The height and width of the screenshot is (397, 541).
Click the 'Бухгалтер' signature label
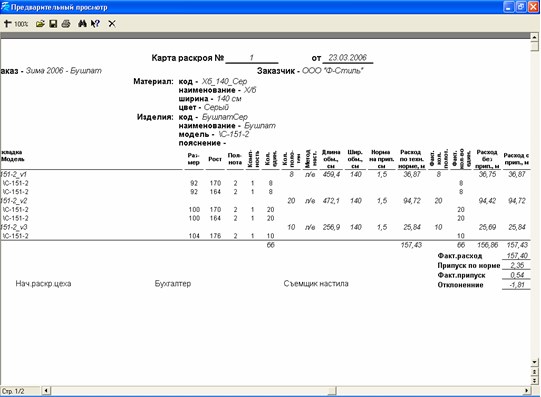(x=173, y=284)
